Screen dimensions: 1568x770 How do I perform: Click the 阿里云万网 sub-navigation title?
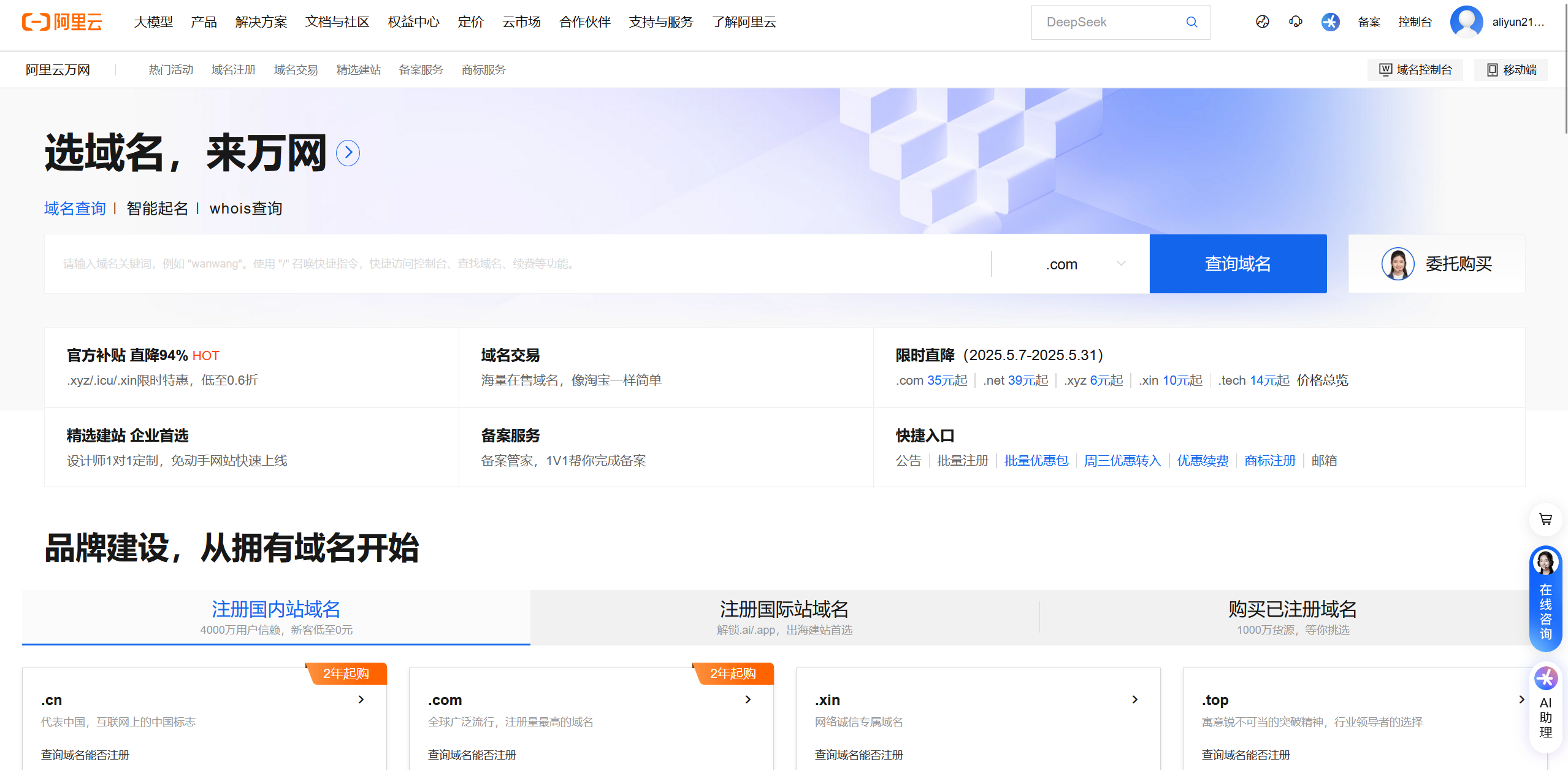pos(58,70)
